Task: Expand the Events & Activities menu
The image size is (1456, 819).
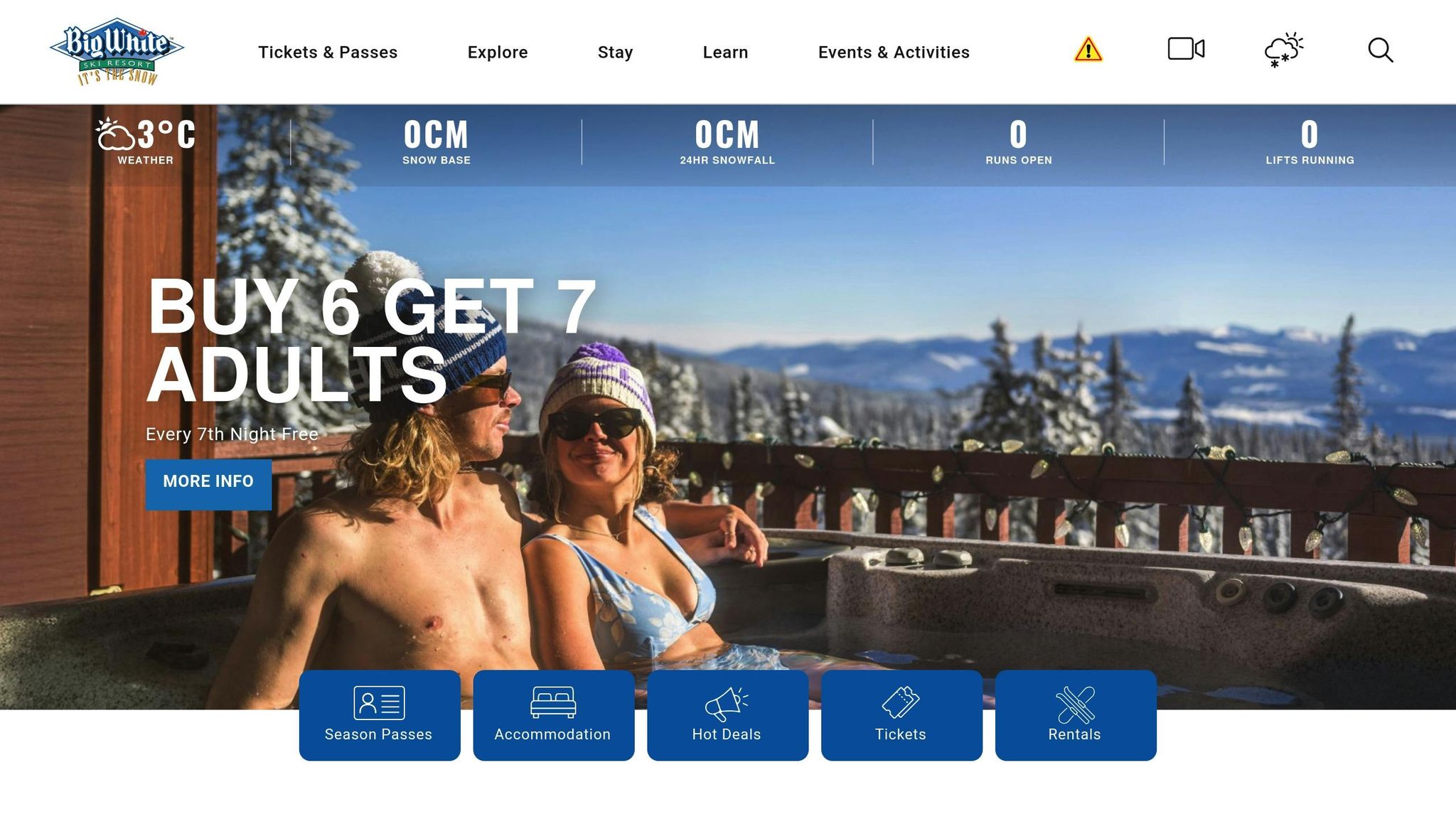Action: pos(894,52)
